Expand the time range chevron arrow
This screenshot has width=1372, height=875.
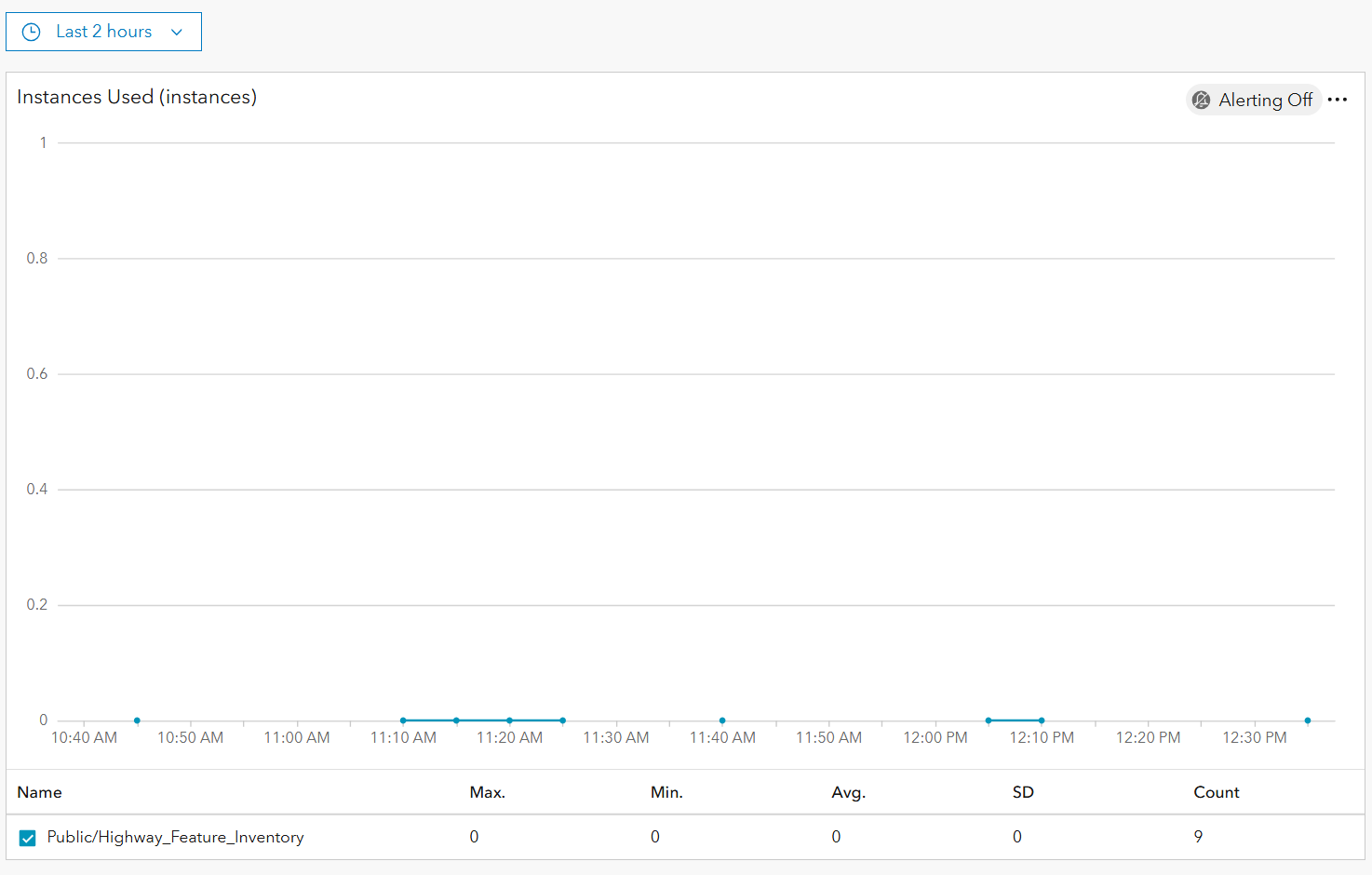(x=177, y=32)
